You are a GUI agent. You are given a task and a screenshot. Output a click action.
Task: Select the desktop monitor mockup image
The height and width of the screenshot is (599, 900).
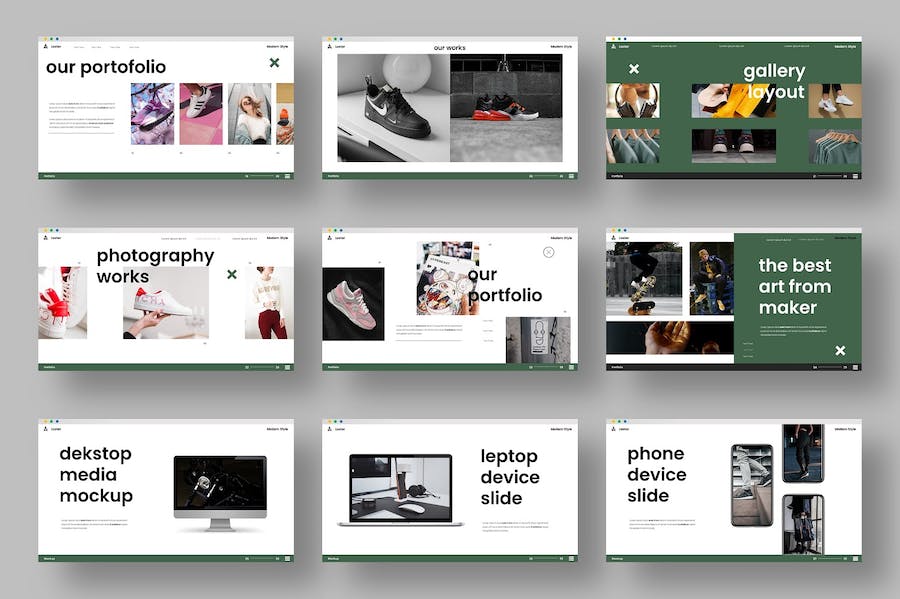[220, 490]
